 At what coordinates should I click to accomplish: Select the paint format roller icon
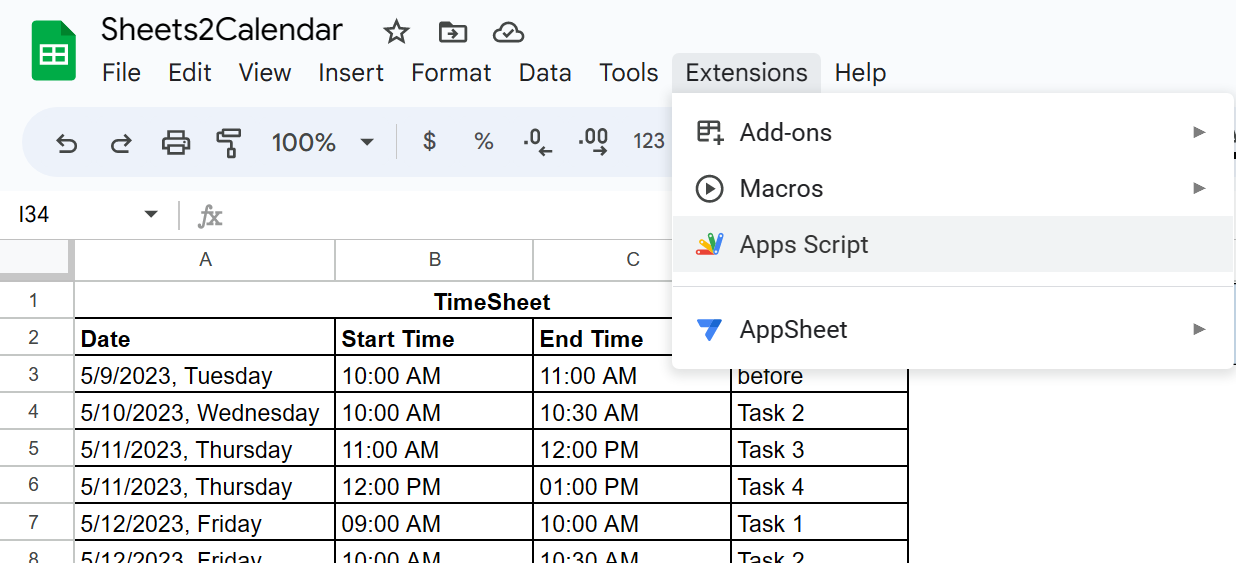coord(229,142)
